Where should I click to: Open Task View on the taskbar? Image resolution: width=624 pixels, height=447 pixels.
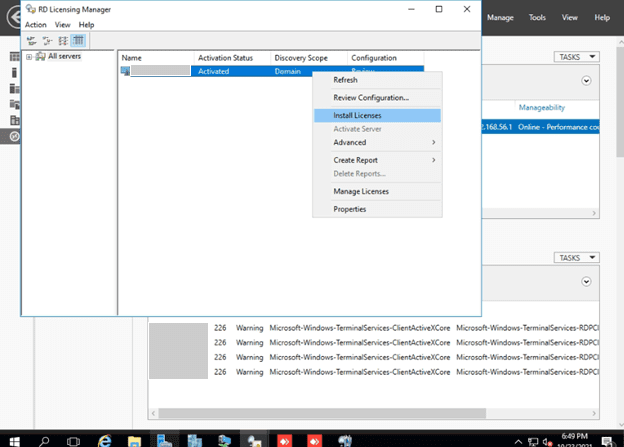point(74,441)
